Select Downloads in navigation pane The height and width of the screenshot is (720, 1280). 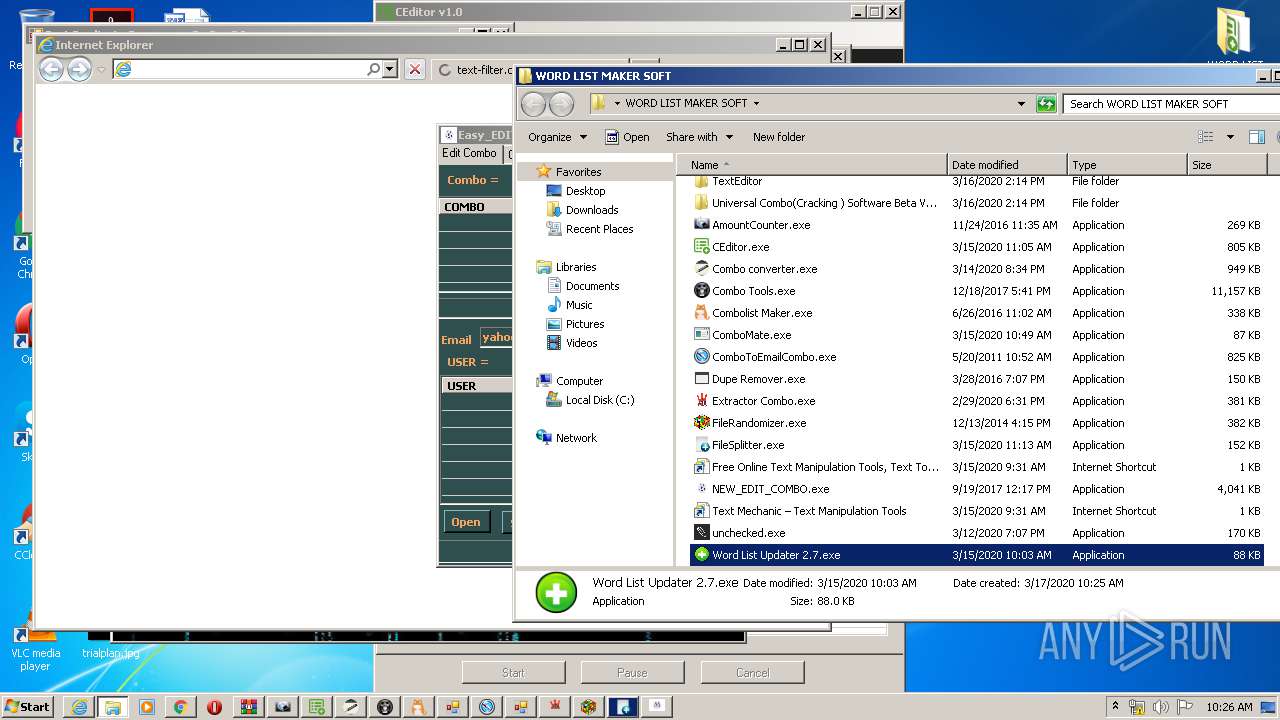tap(592, 210)
